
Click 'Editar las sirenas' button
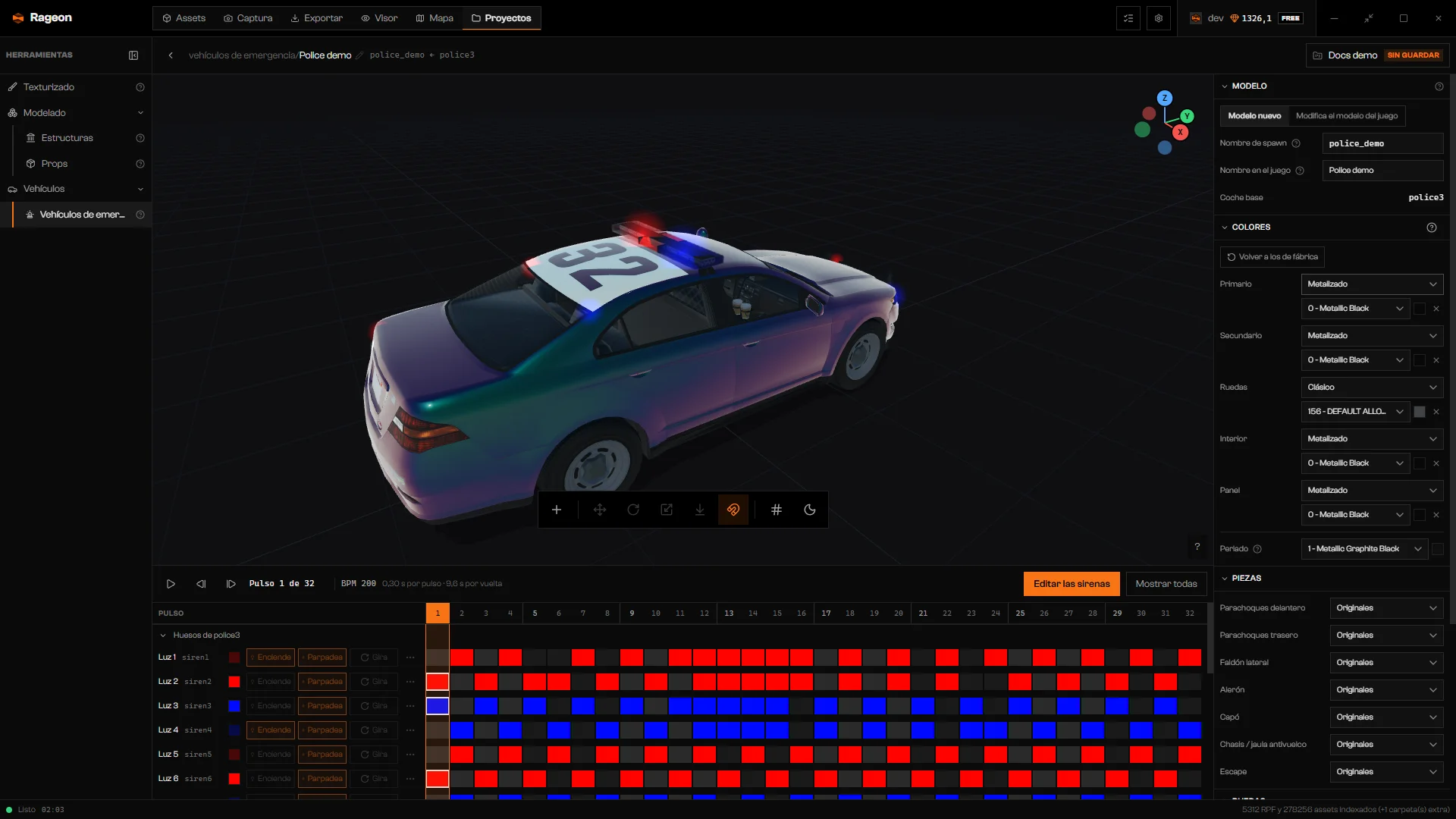[1072, 584]
